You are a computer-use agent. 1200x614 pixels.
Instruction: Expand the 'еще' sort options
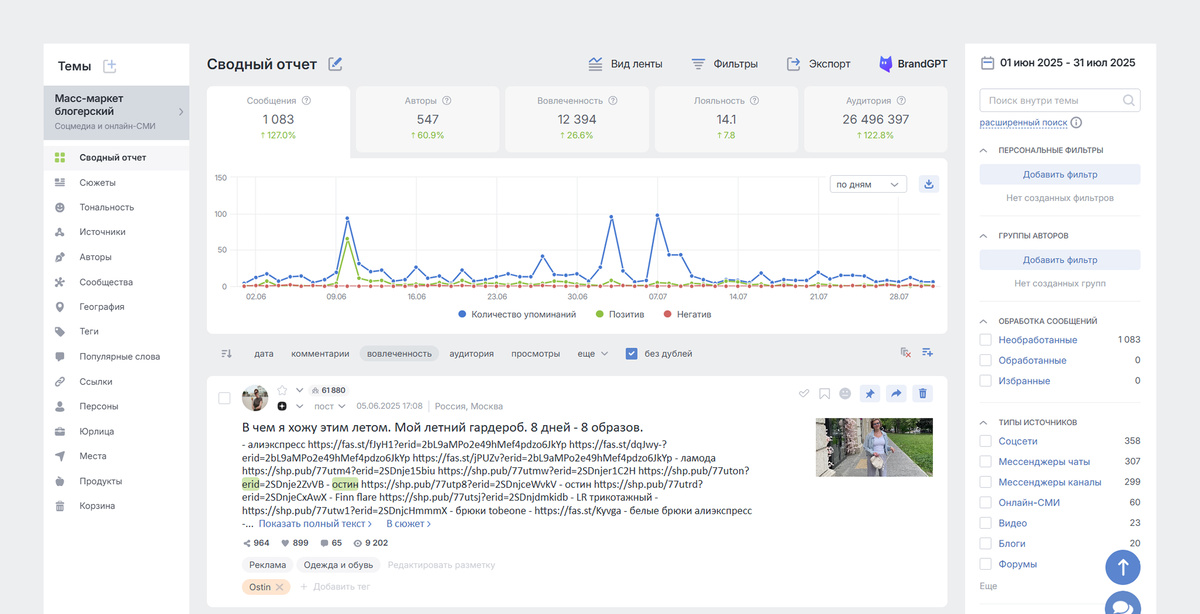(593, 353)
